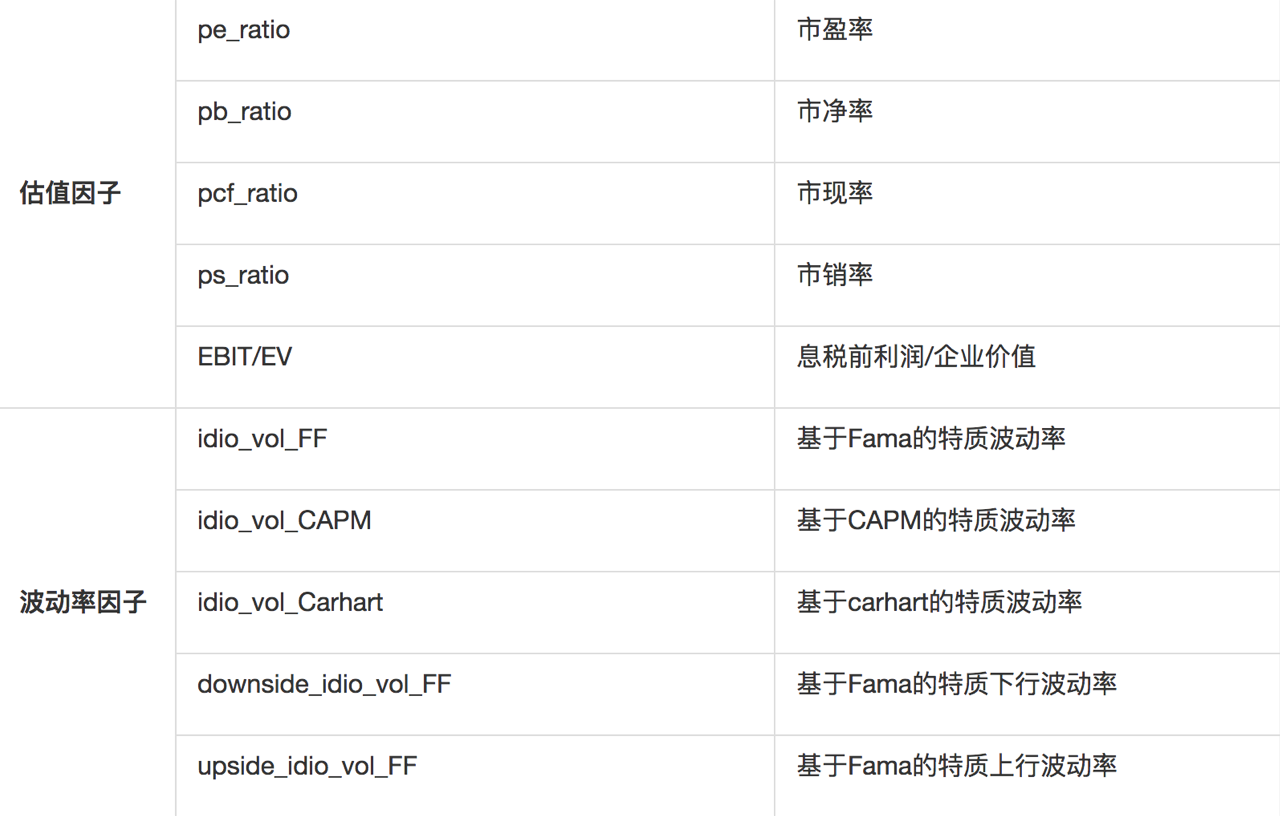
Task: Click 基于CAPM的特质波动率 description
Action: (x=936, y=521)
